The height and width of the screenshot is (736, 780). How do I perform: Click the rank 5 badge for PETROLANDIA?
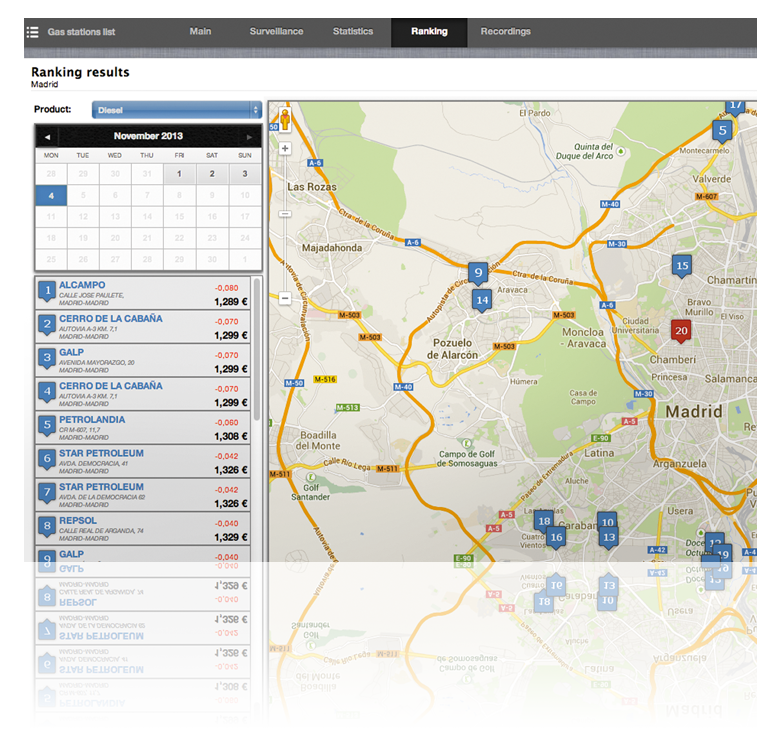point(47,426)
